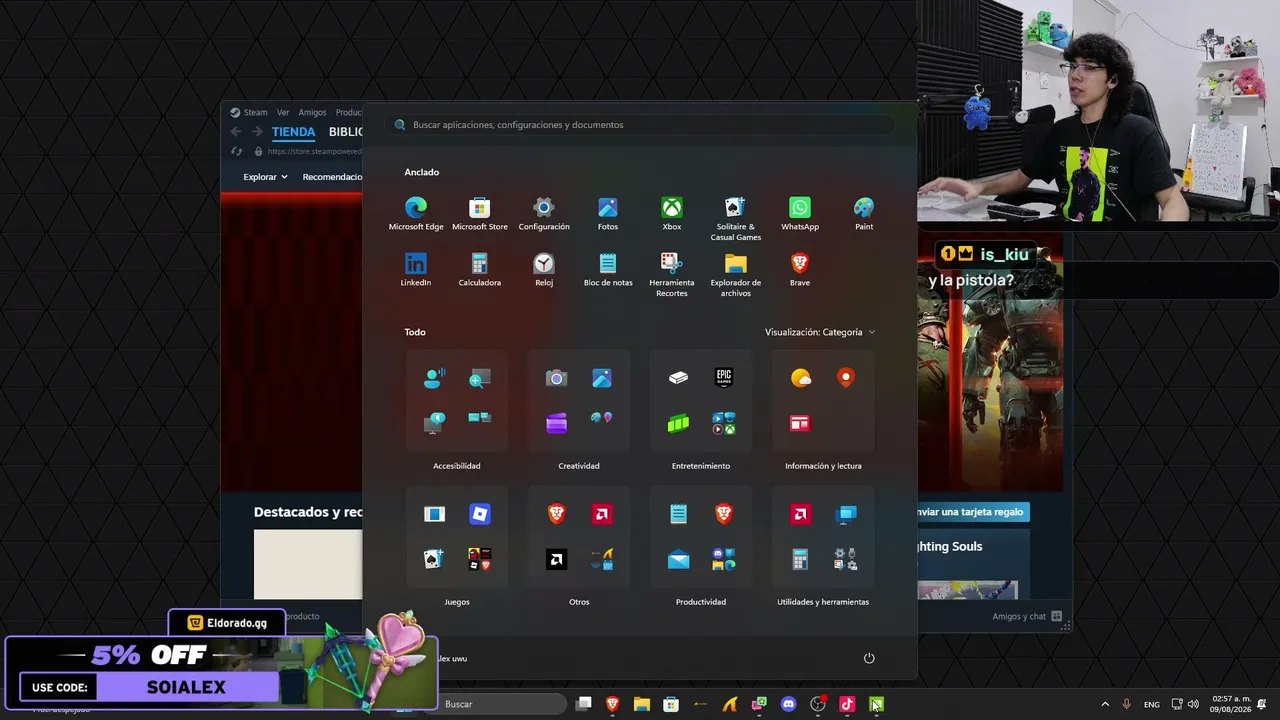Switch the ENG input language indicator
The image size is (1280, 720).
[x=1152, y=704]
